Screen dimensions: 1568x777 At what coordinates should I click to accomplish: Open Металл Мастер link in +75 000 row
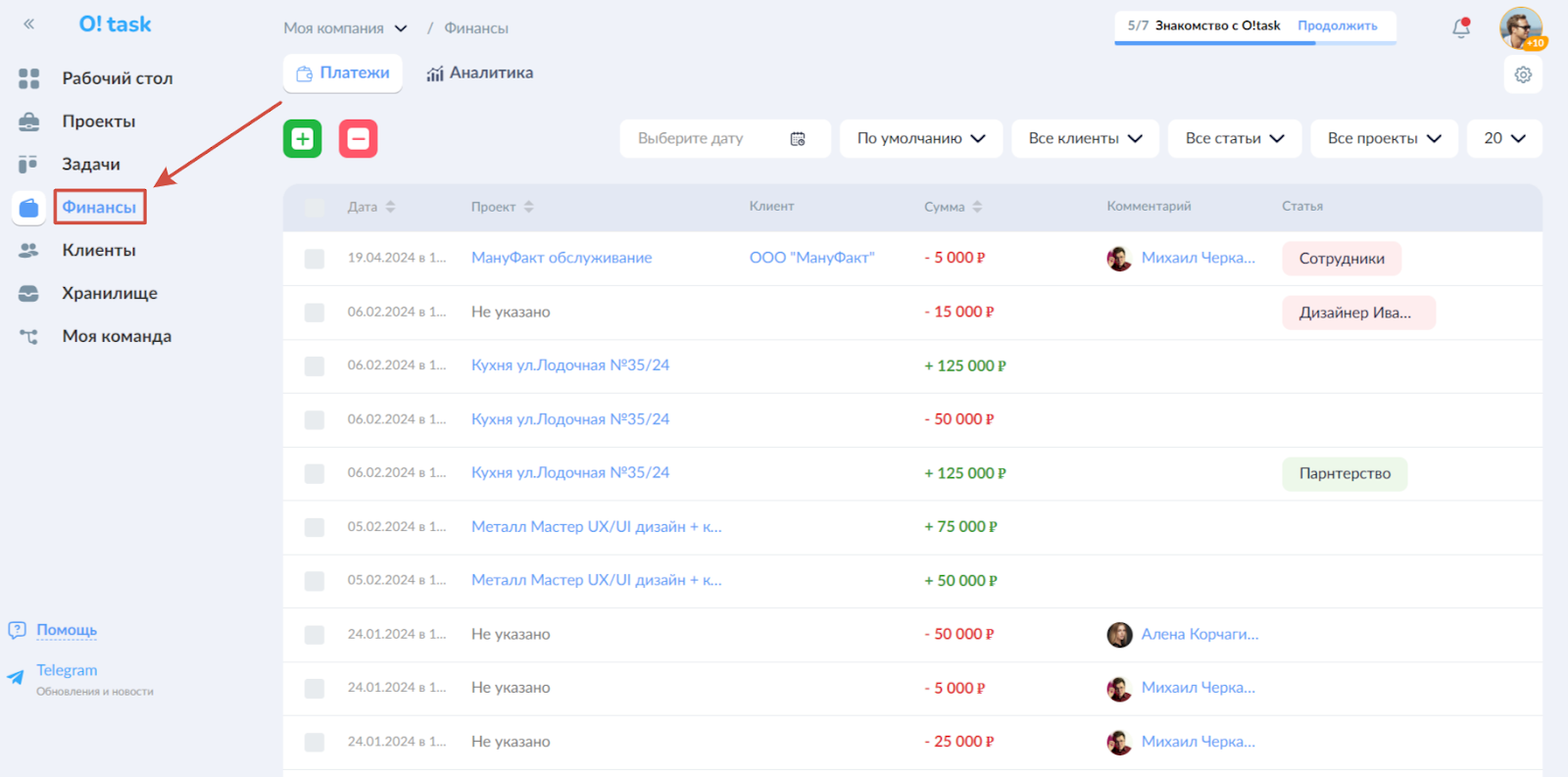click(x=597, y=526)
